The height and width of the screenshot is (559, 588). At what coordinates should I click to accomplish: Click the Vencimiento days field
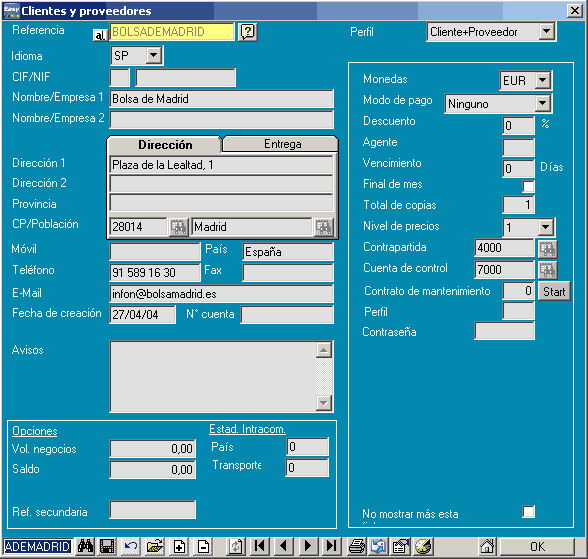tap(519, 168)
